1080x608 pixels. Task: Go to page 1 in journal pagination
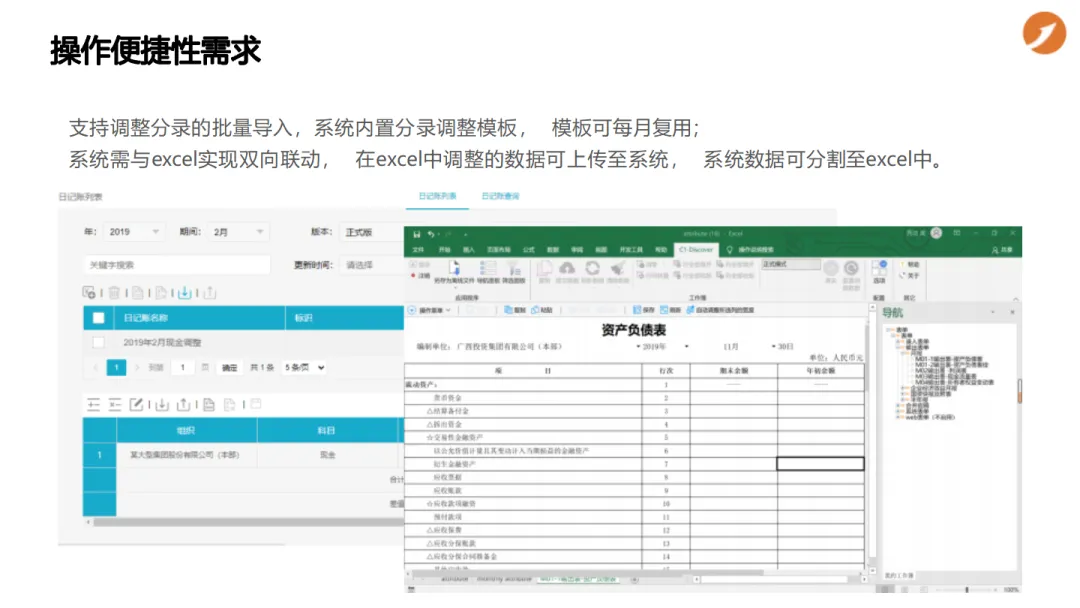116,368
